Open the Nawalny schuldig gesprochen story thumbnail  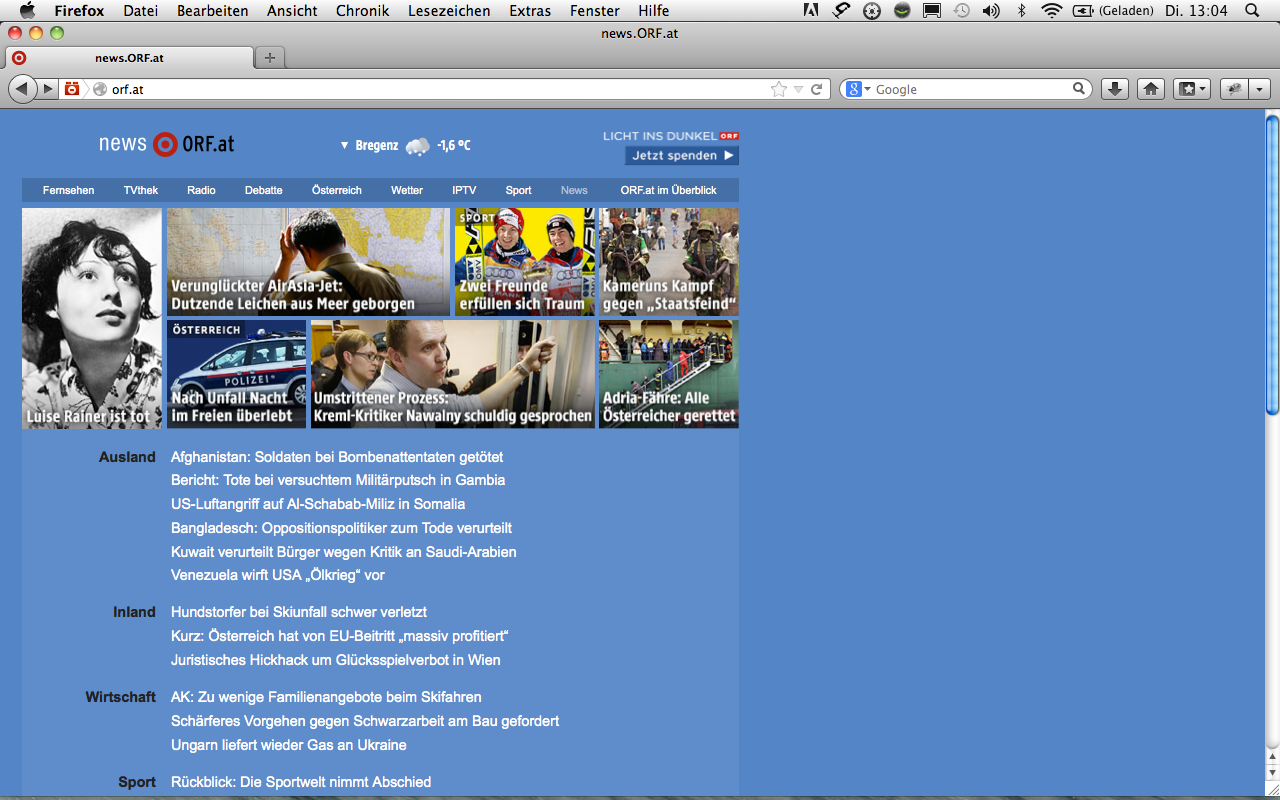453,374
